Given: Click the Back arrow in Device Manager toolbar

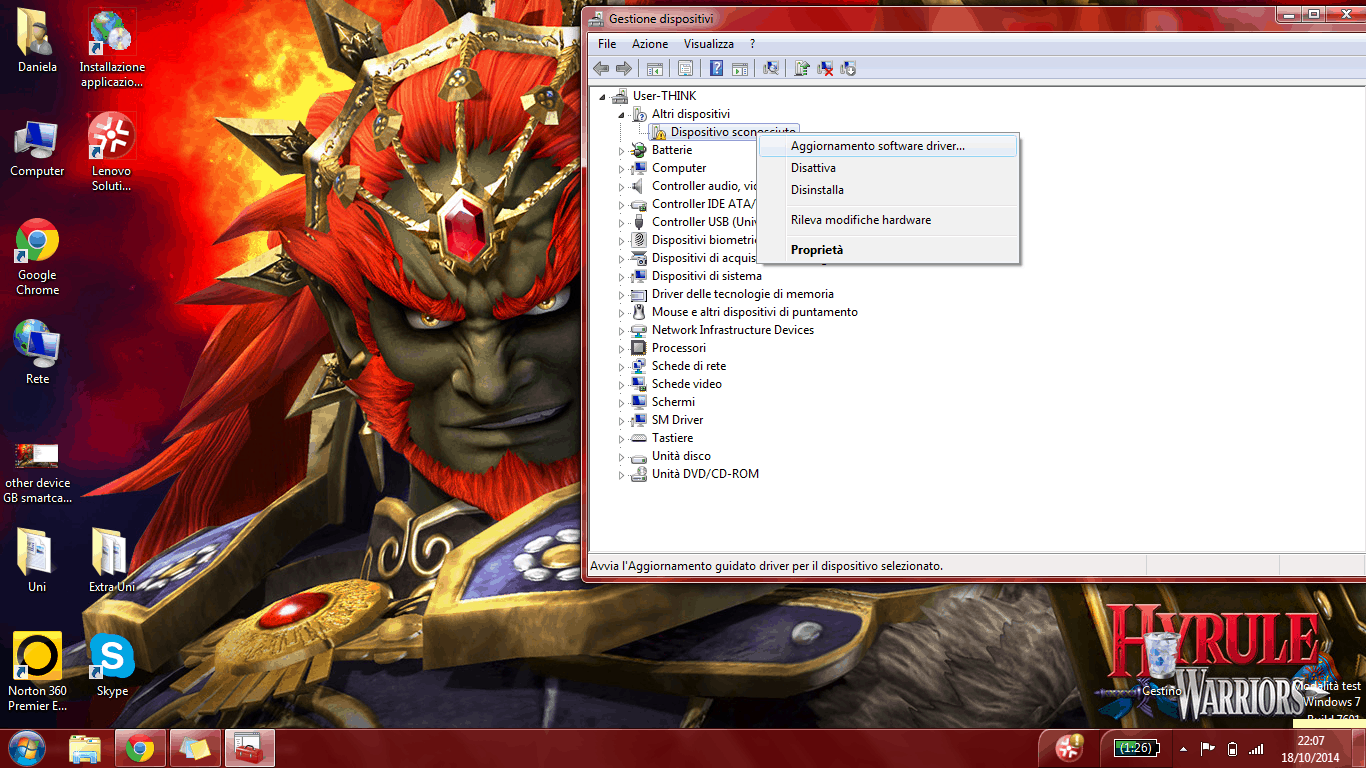Looking at the screenshot, I should [x=601, y=68].
